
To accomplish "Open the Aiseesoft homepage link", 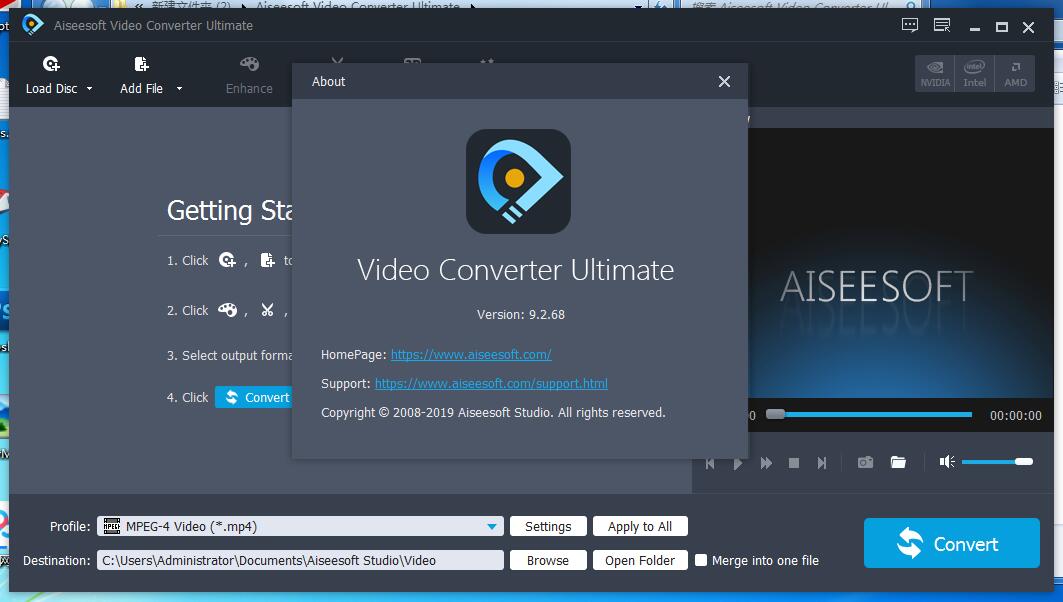I will [x=471, y=355].
